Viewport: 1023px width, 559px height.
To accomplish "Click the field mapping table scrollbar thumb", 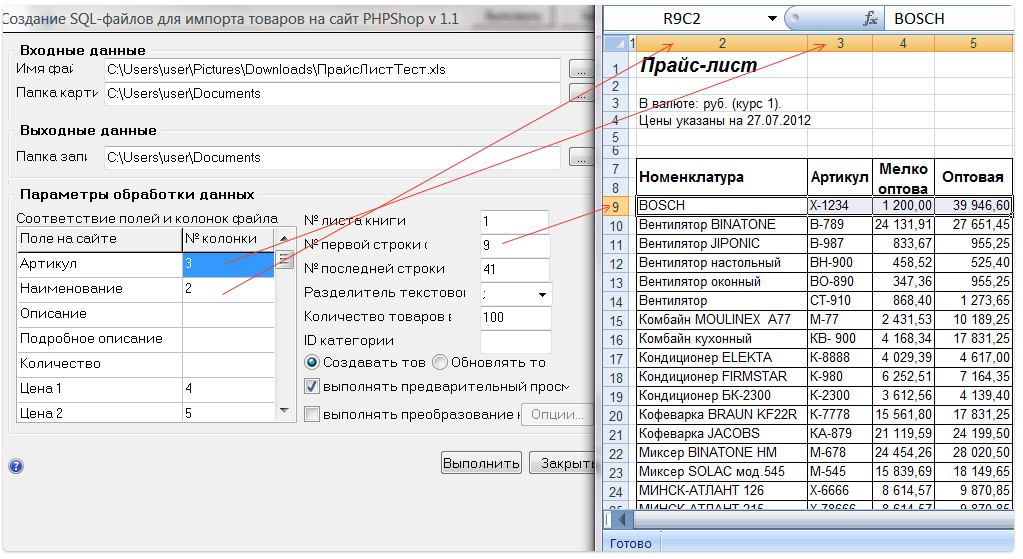I will (284, 260).
